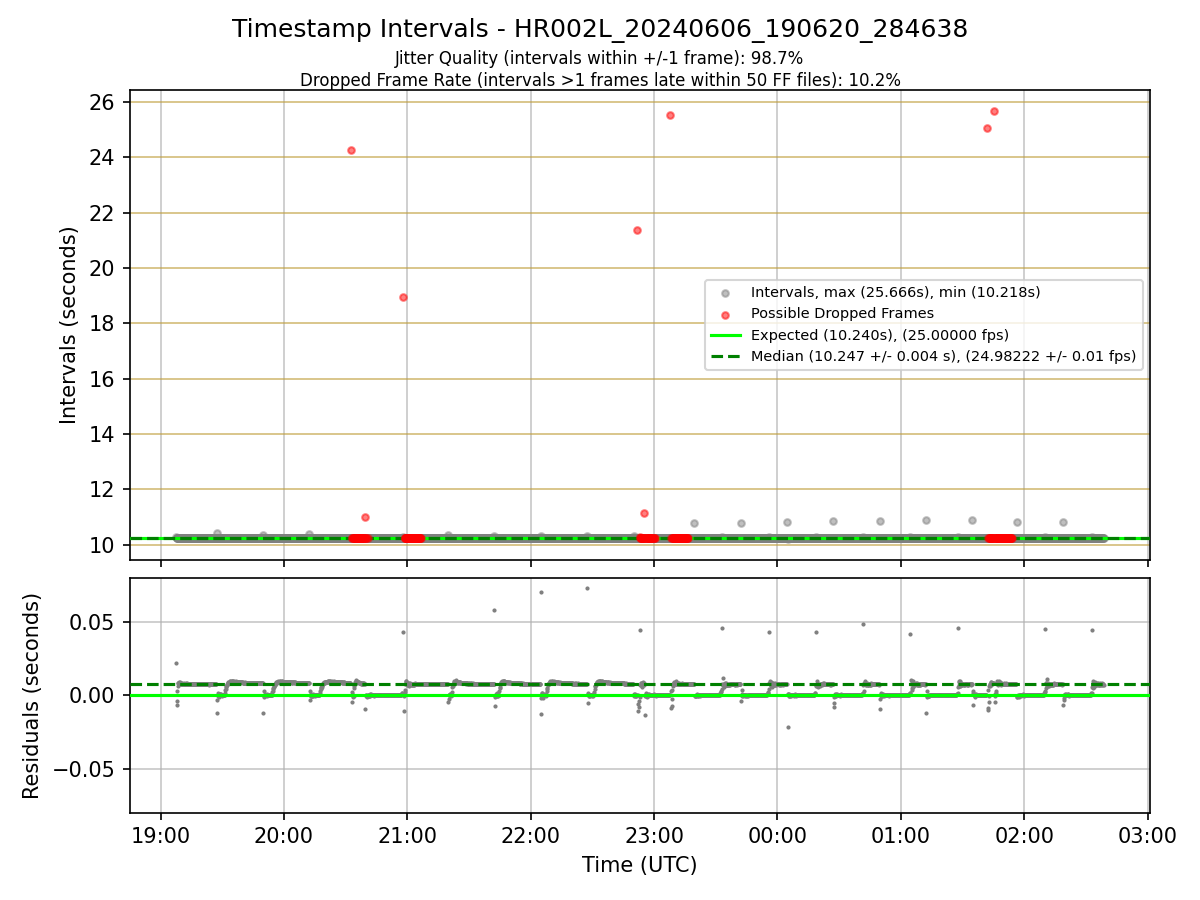Click the solid green line sample in the legend
Viewport: 1200px width, 900px height.
click(726, 335)
